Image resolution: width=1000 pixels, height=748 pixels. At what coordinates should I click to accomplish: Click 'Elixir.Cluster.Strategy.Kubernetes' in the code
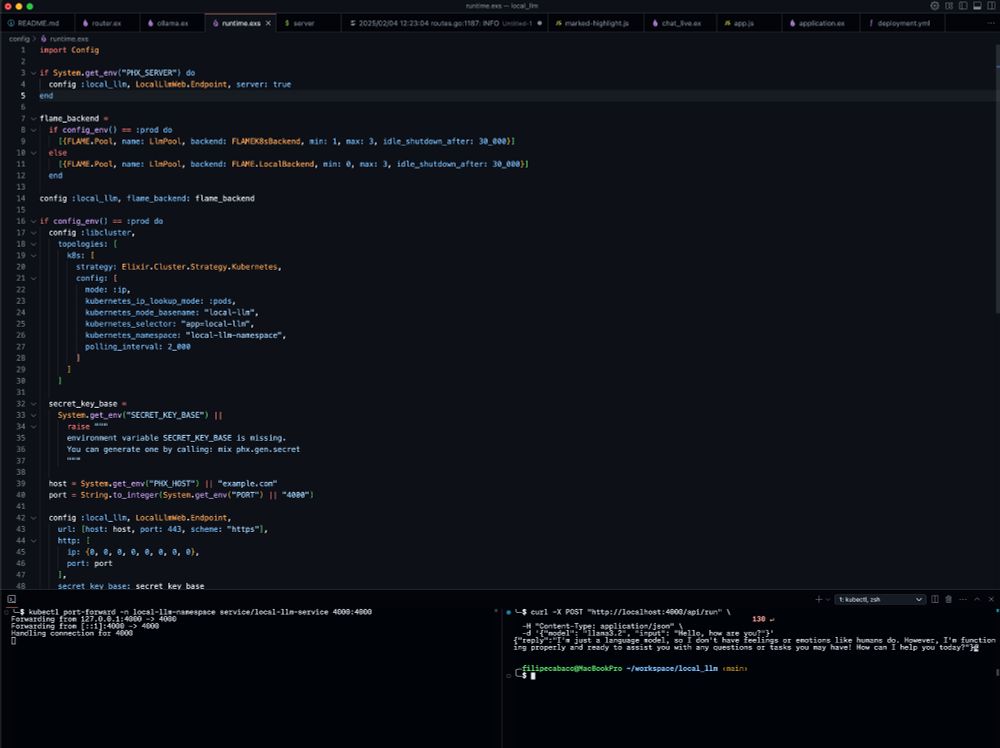200,267
